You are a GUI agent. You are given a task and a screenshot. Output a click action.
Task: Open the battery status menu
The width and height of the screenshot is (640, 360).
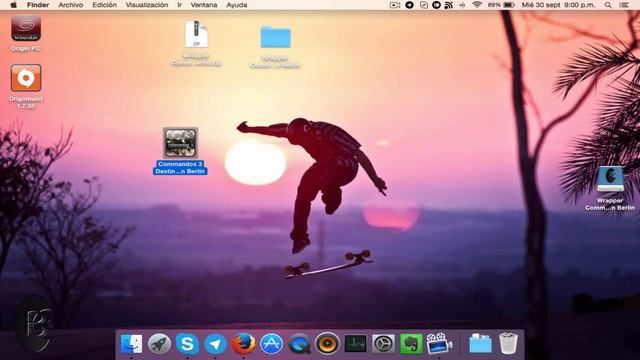(x=501, y=5)
